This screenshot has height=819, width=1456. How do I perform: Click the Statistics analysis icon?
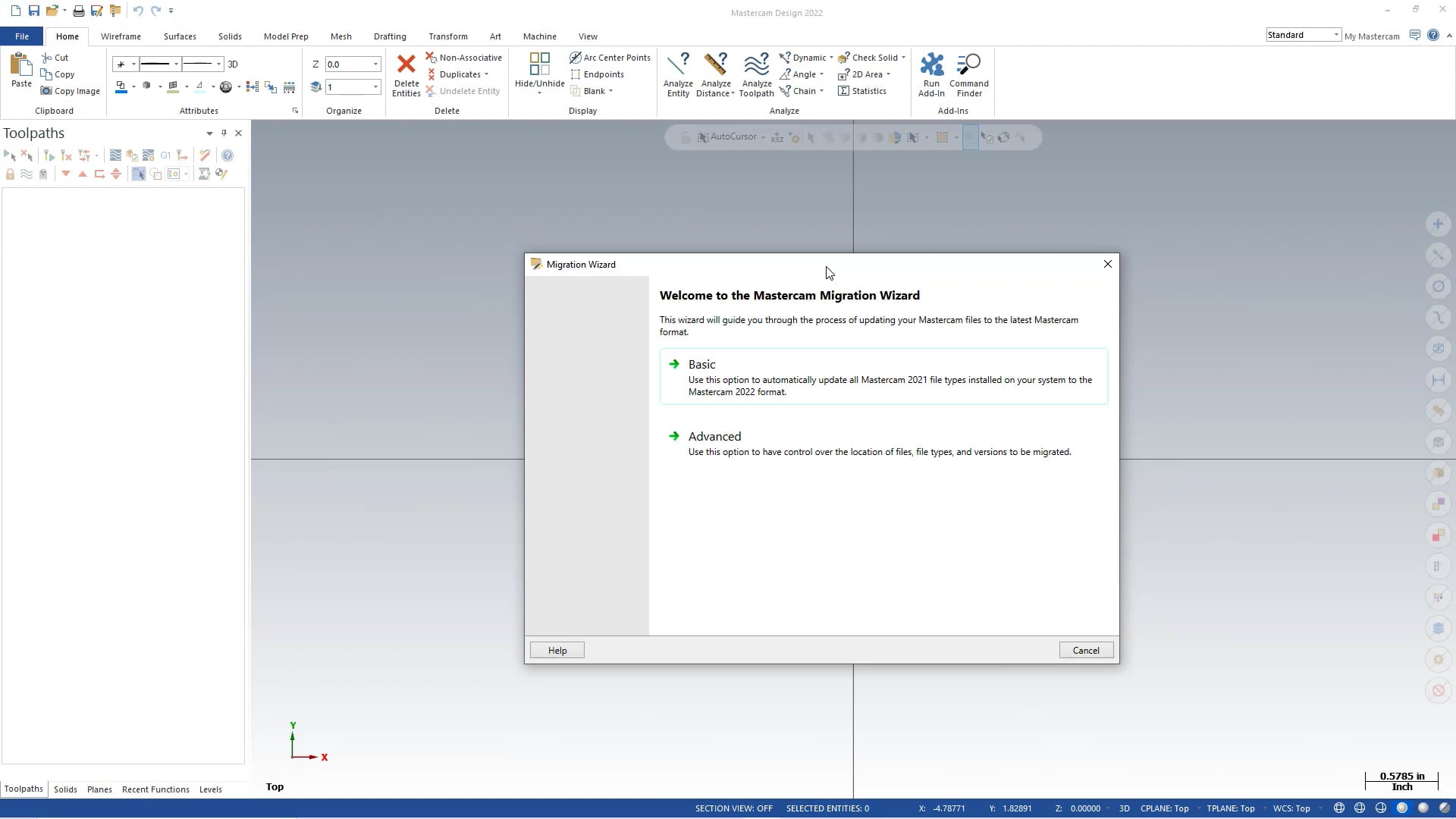[844, 90]
